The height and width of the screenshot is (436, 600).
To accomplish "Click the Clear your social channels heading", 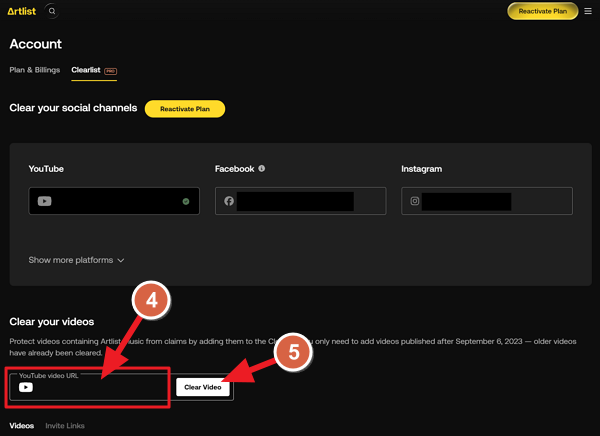I will coord(73,108).
